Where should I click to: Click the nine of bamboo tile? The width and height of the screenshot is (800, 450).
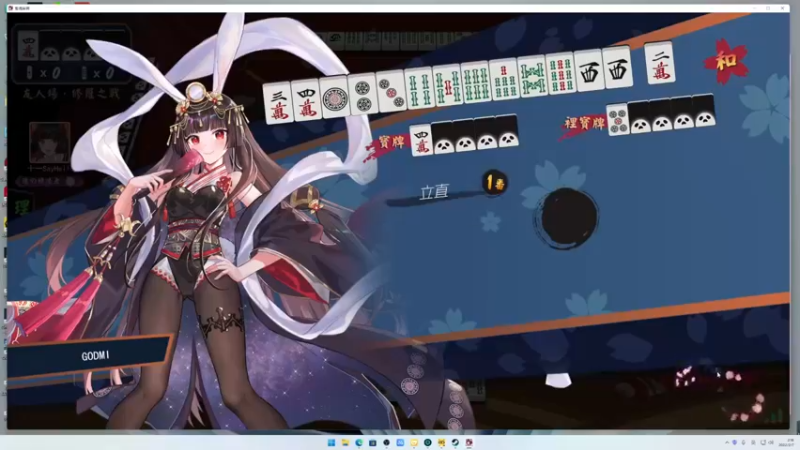(x=560, y=72)
